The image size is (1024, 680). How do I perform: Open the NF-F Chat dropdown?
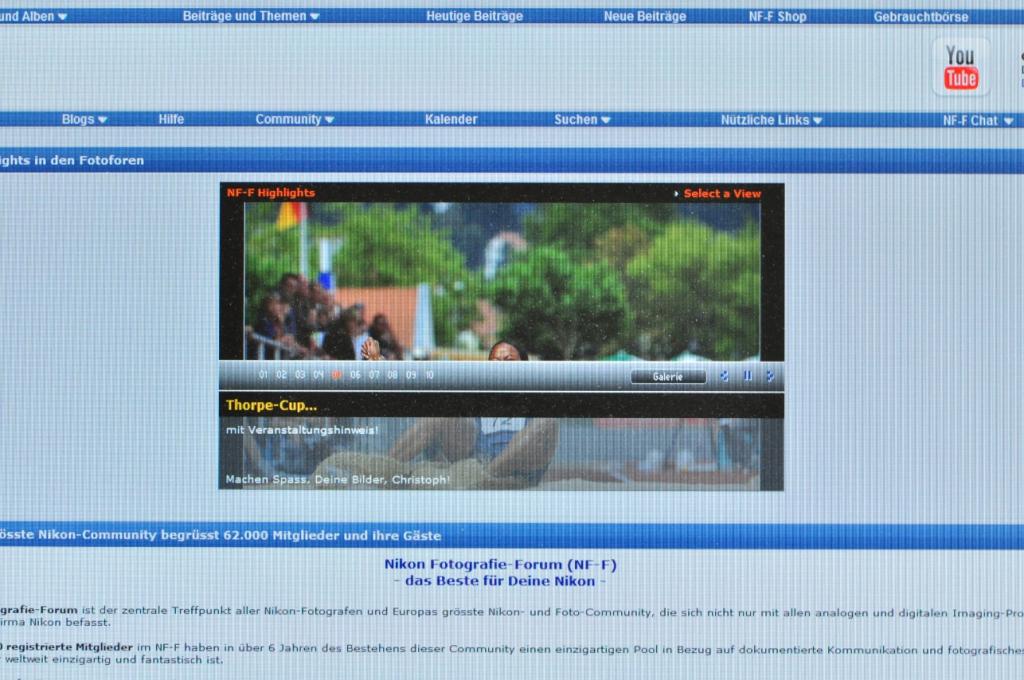point(978,121)
